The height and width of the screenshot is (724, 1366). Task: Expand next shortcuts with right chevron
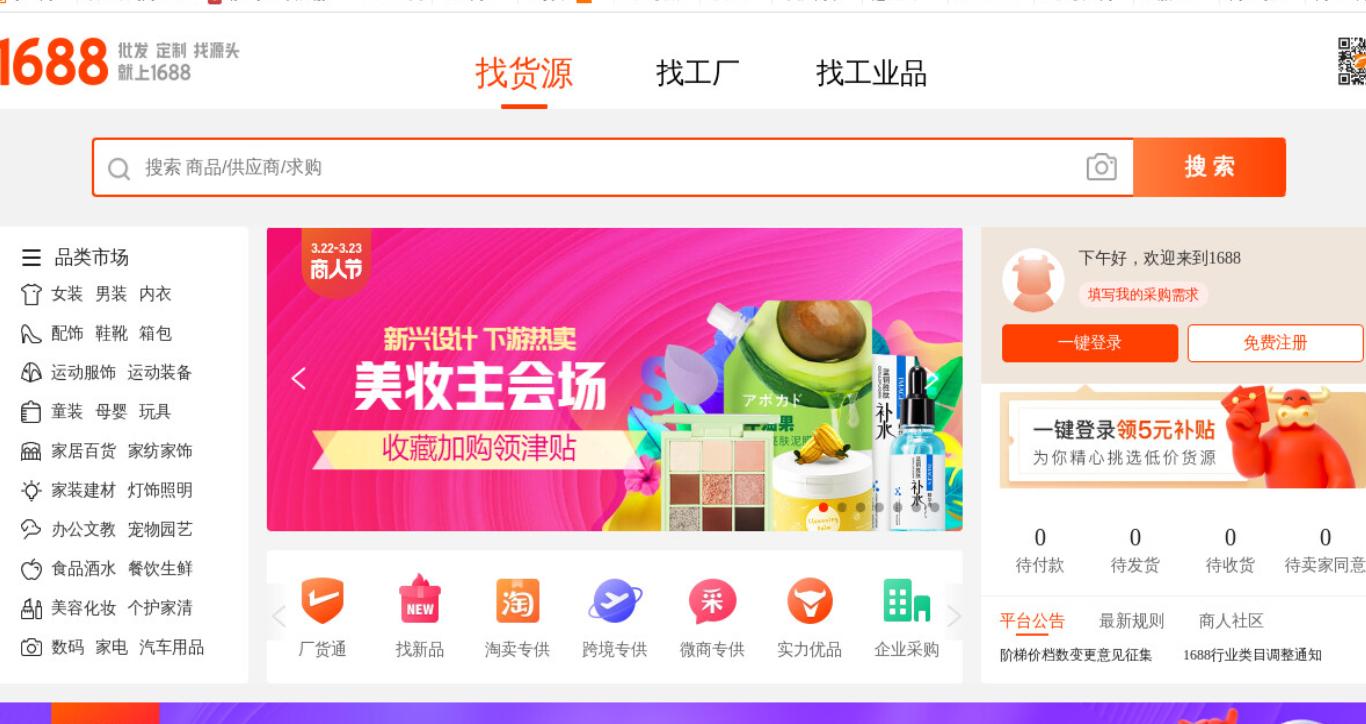(x=953, y=616)
